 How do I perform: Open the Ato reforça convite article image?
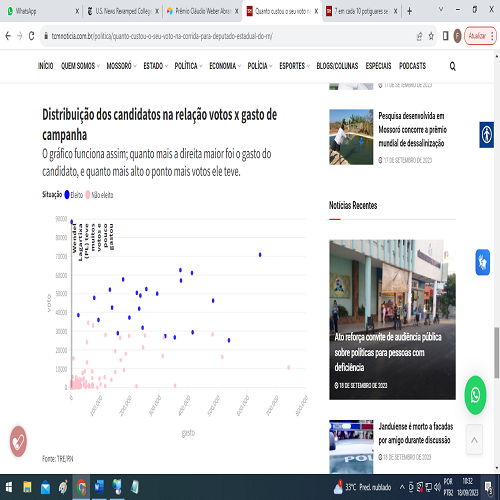(392, 319)
